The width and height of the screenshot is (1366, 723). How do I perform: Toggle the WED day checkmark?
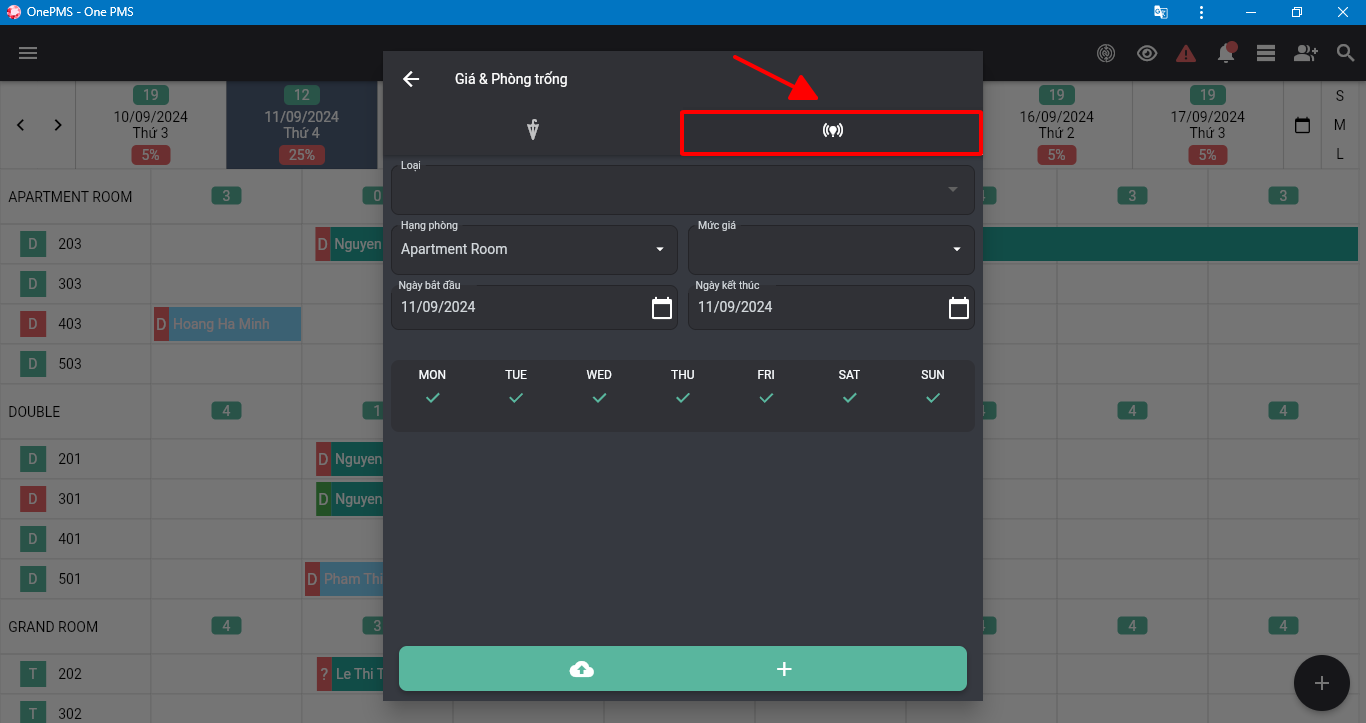coord(599,398)
